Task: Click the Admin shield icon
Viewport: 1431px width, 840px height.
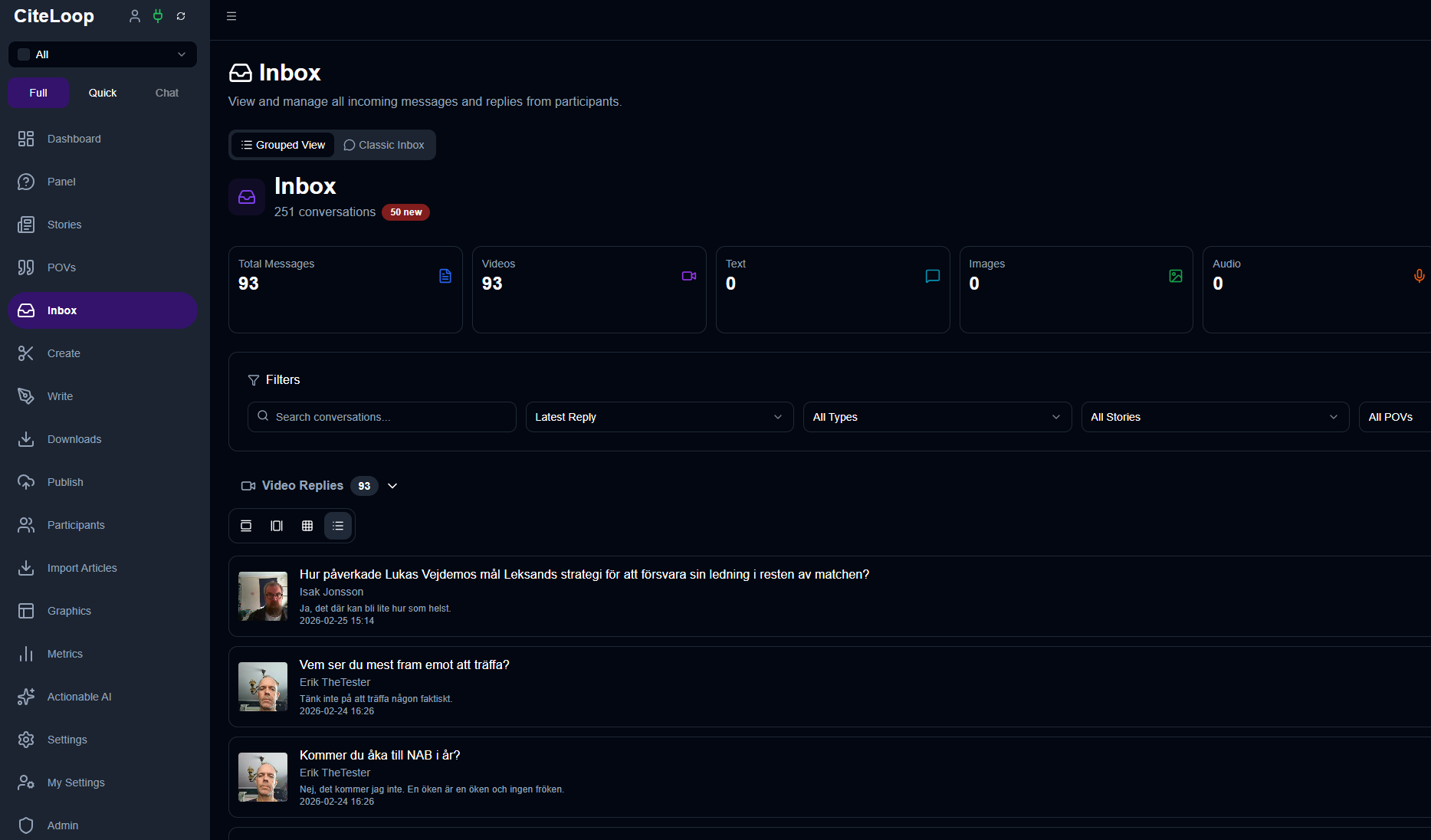Action: tap(26, 825)
